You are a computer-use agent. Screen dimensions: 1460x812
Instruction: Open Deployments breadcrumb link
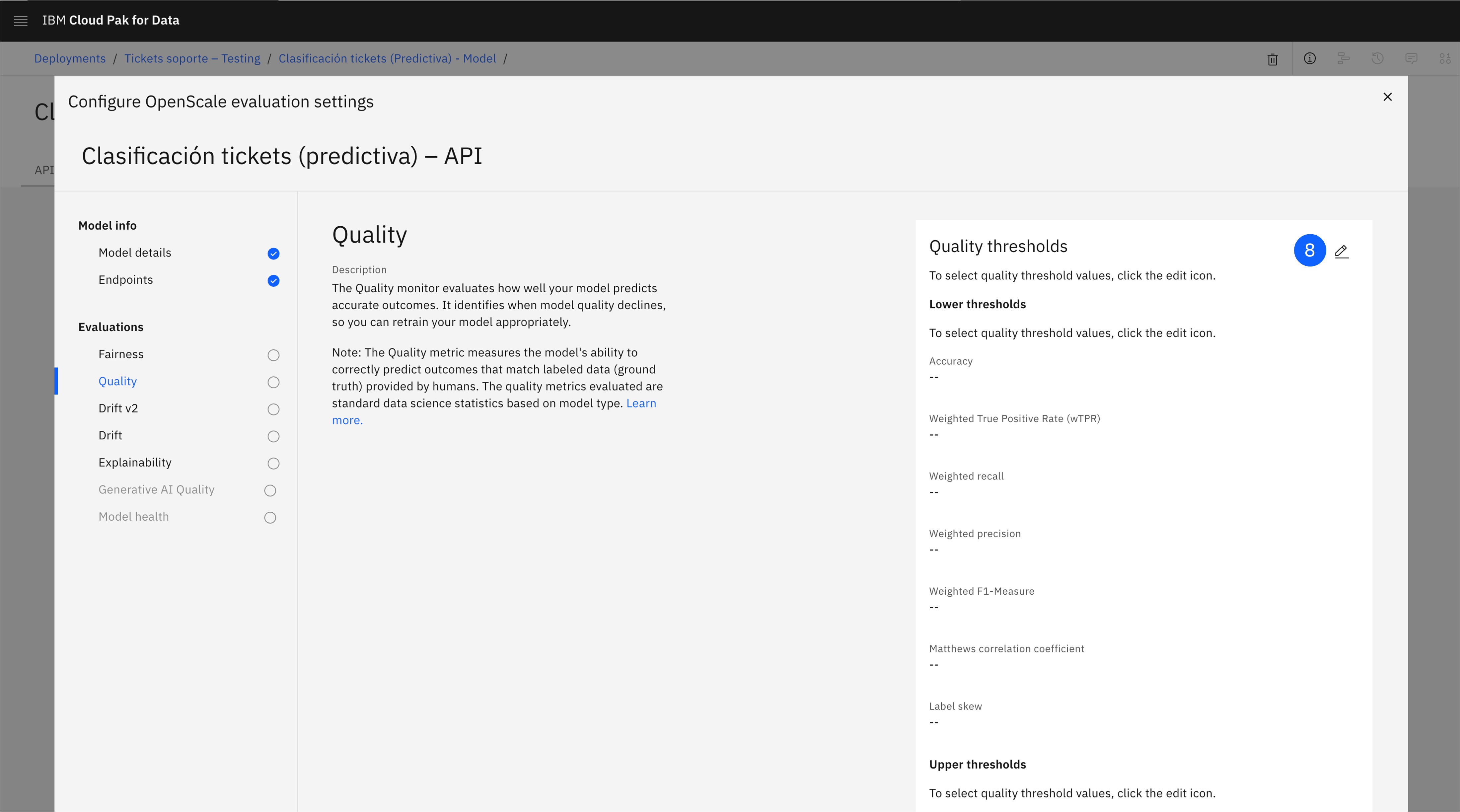pyautogui.click(x=70, y=58)
